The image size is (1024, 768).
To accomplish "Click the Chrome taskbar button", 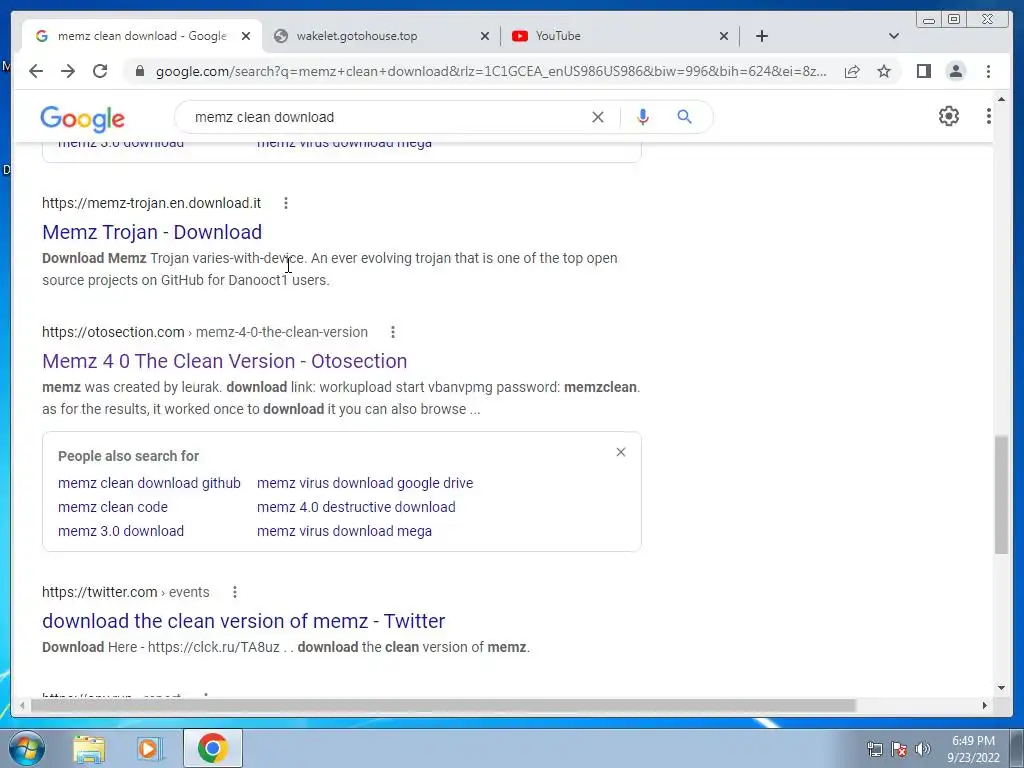I will point(213,748).
